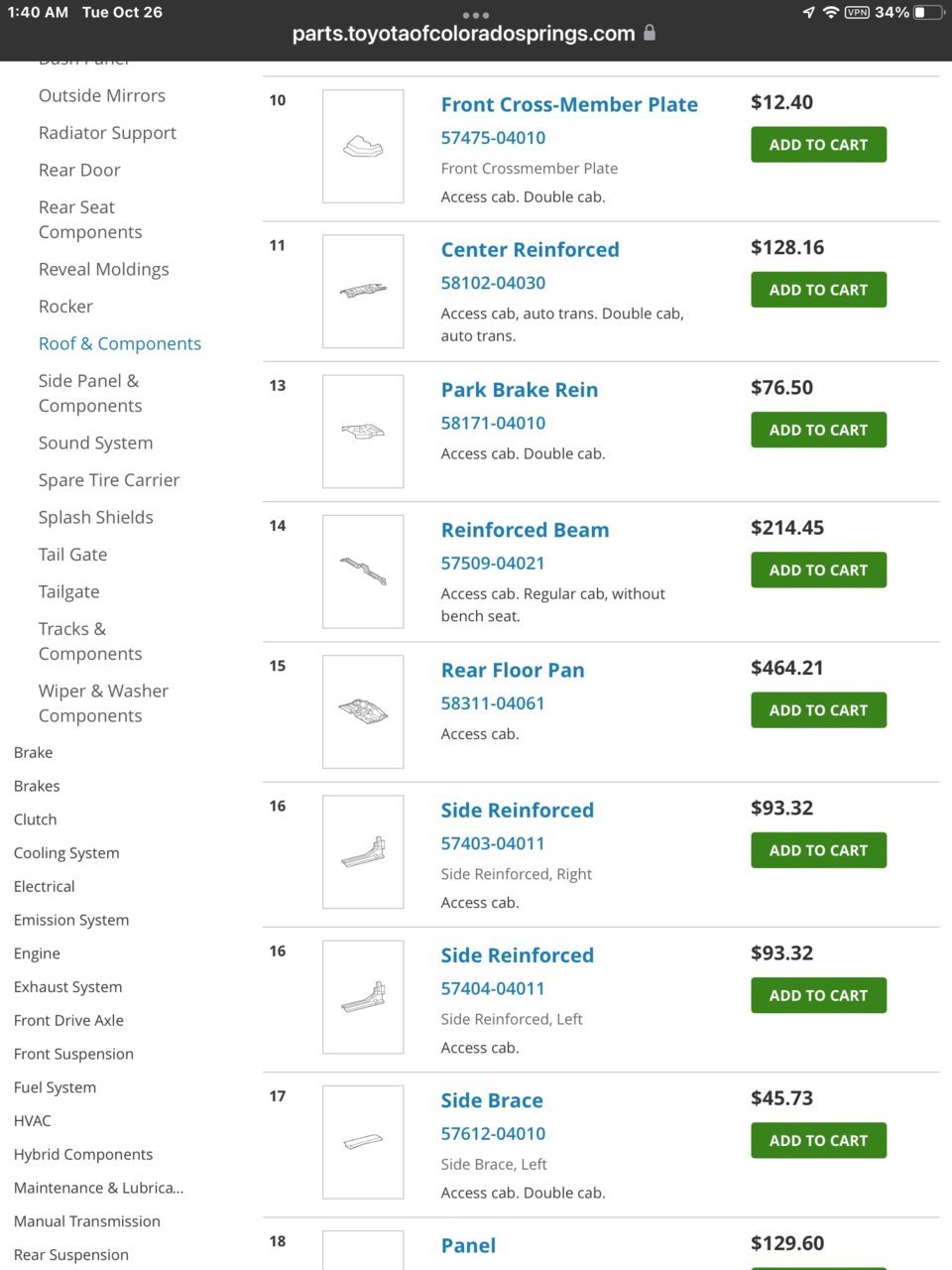The width and height of the screenshot is (952, 1270).
Task: Open the Reinforced Beam product link
Action: (525, 530)
